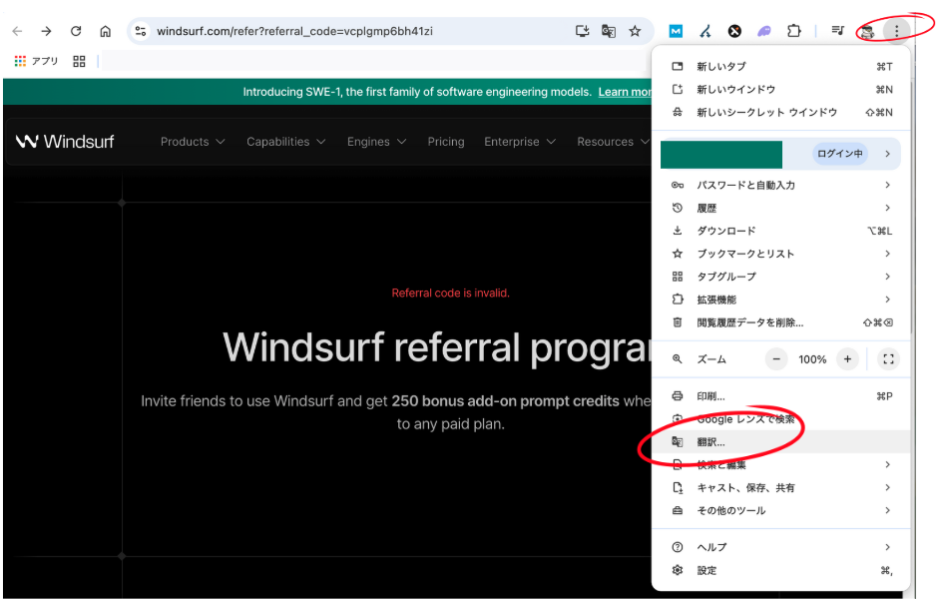Open 設定 menu item

click(x=781, y=570)
